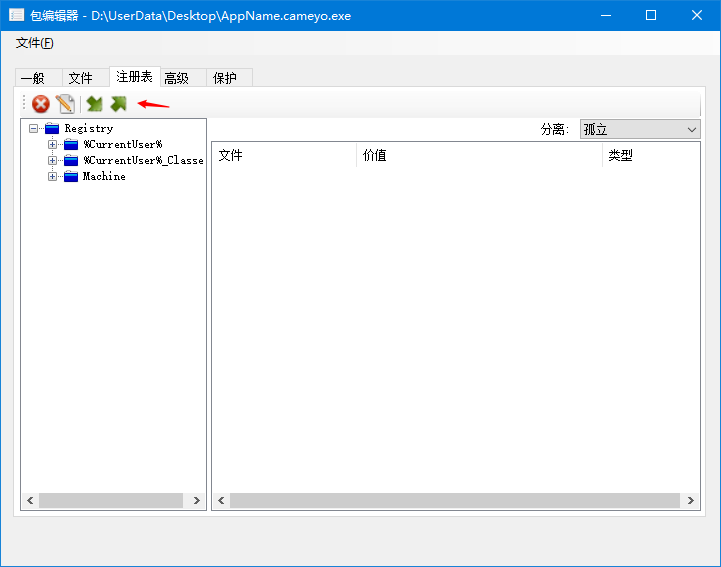The image size is (721, 567).
Task: Select the 注册表 tab
Action: (x=135, y=76)
